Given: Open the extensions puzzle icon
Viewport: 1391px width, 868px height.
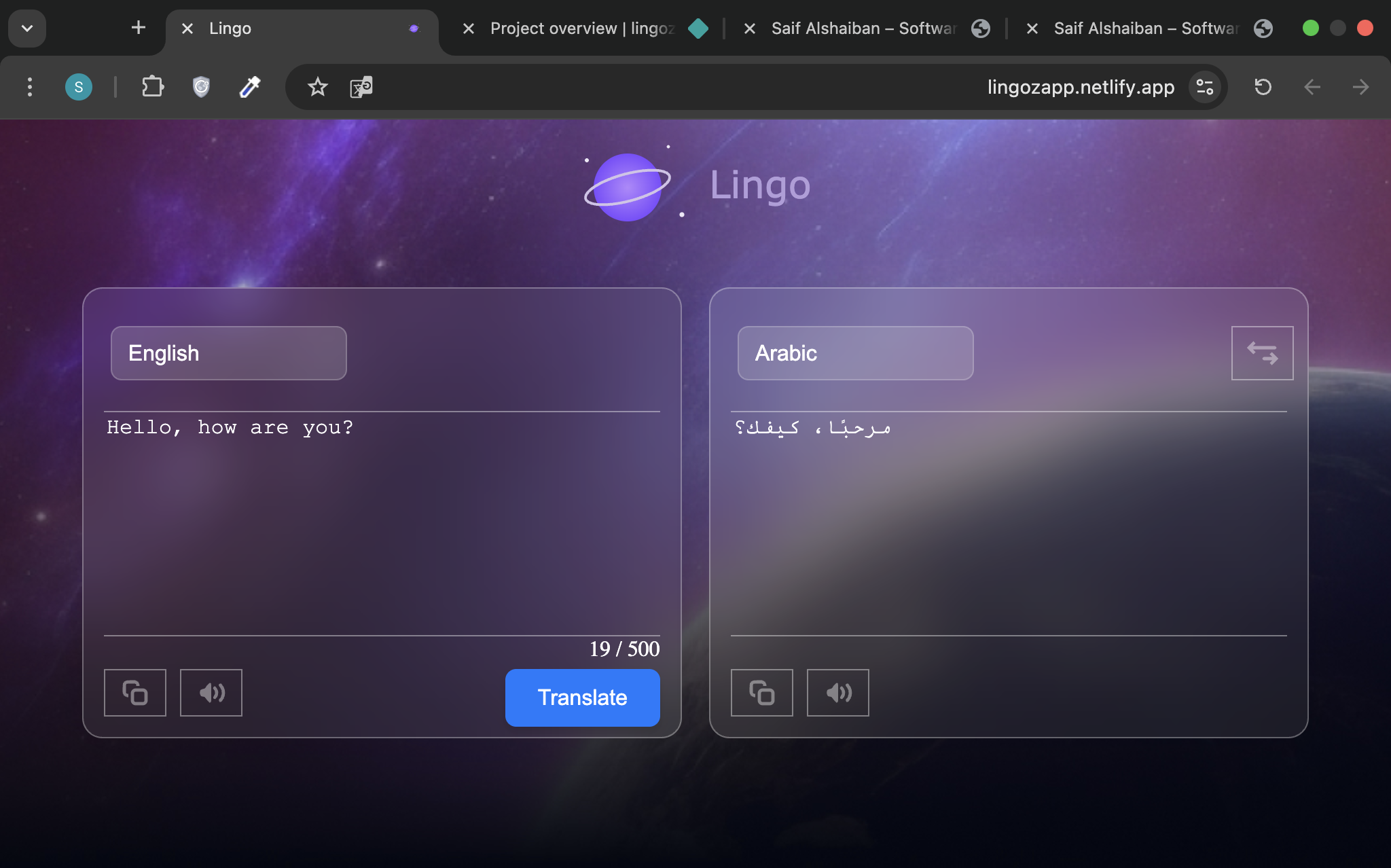Looking at the screenshot, I should click(x=153, y=87).
